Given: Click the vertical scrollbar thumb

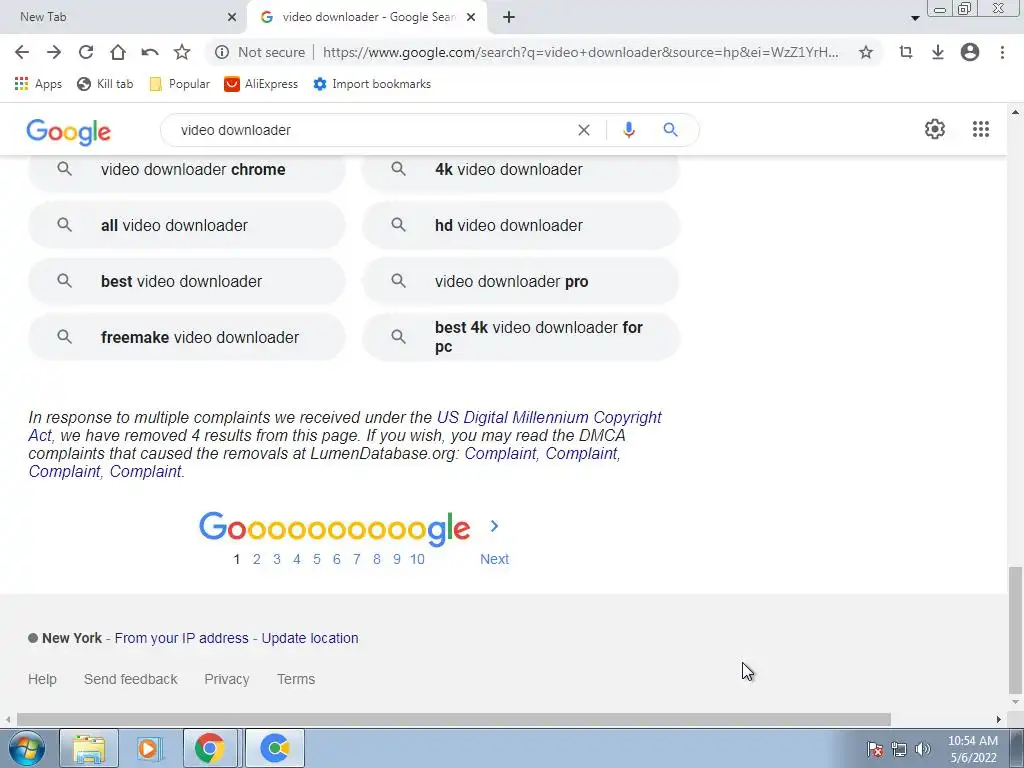Looking at the screenshot, I should [x=1015, y=631].
